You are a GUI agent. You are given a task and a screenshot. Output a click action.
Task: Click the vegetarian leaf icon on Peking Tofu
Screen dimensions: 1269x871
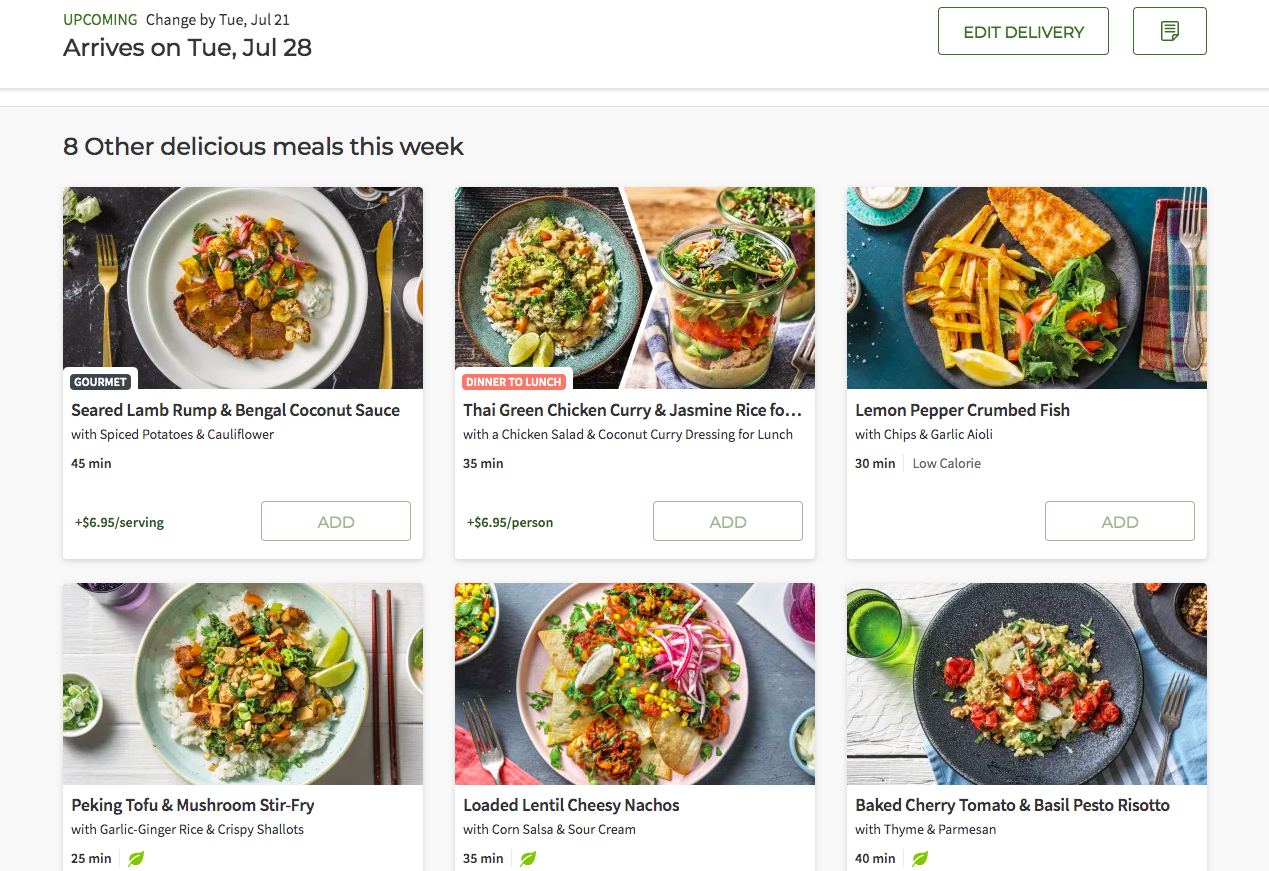[x=136, y=858]
